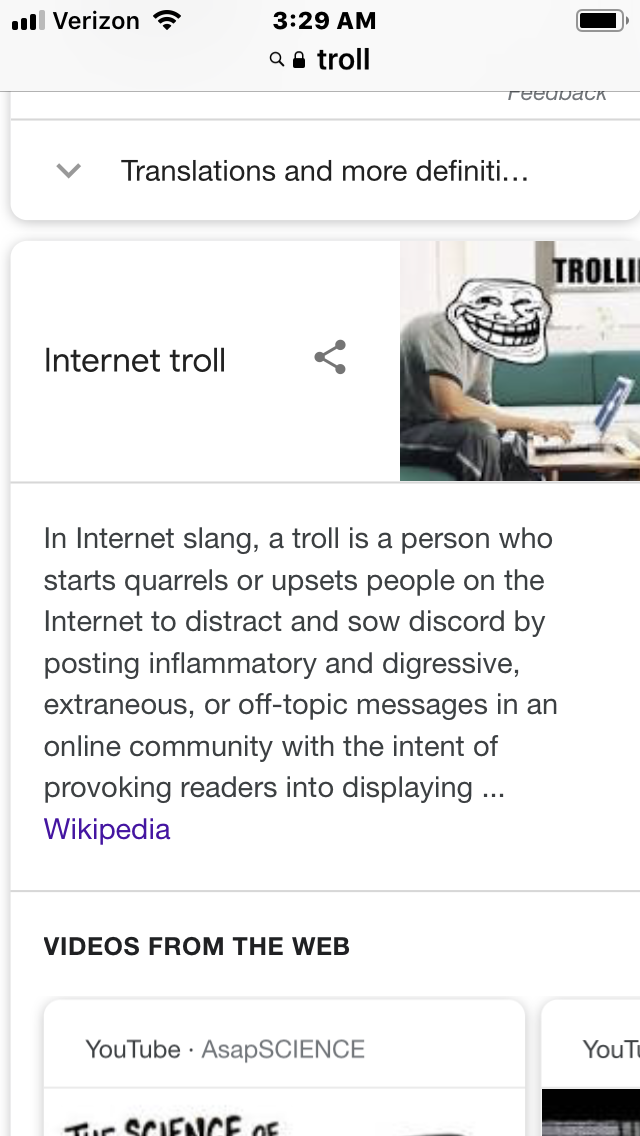Open the troll face meme thumbnail
The height and width of the screenshot is (1136, 640).
[x=520, y=361]
